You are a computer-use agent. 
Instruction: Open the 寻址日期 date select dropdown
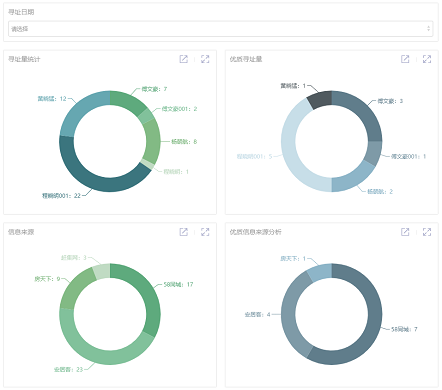click(220, 29)
